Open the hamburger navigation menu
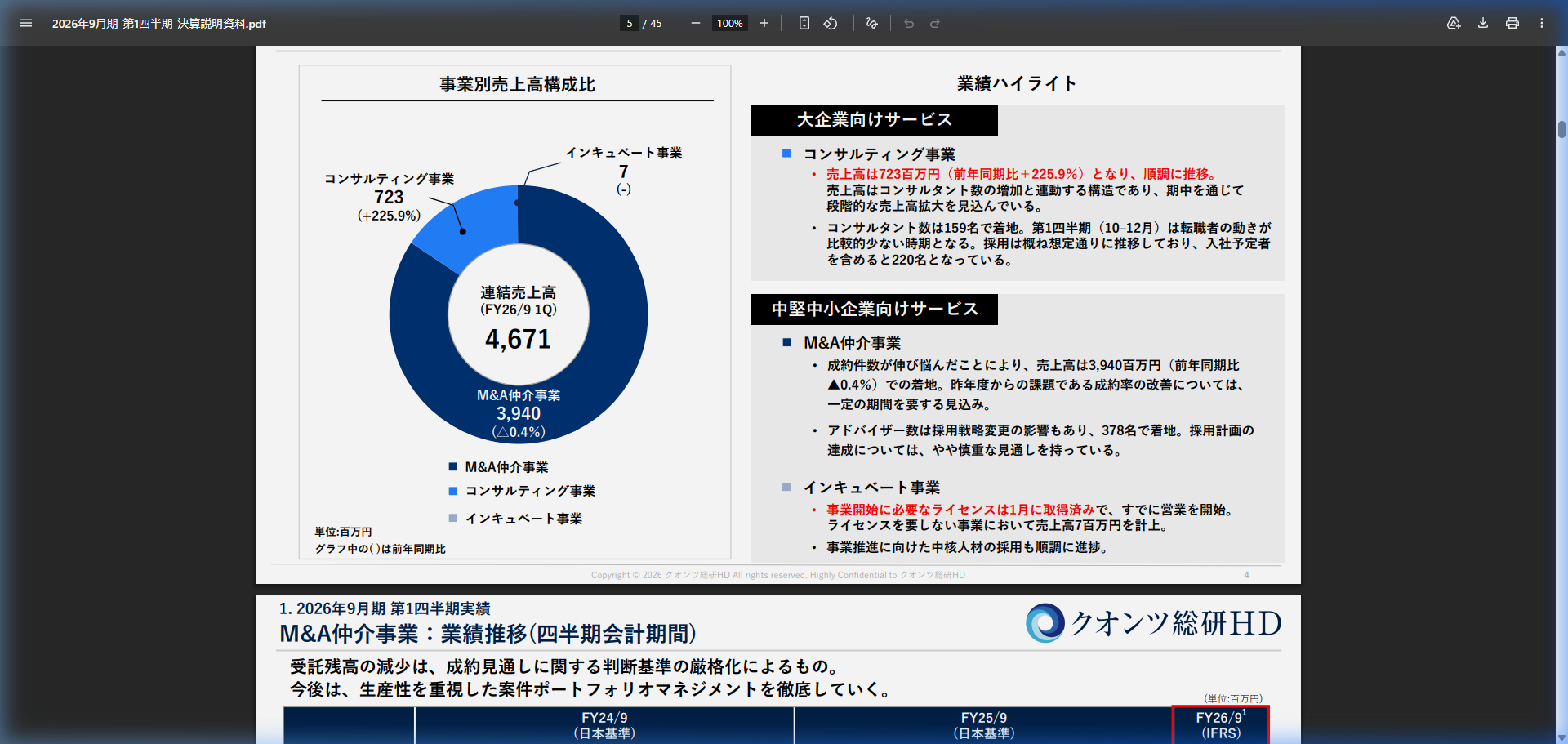 [26, 23]
